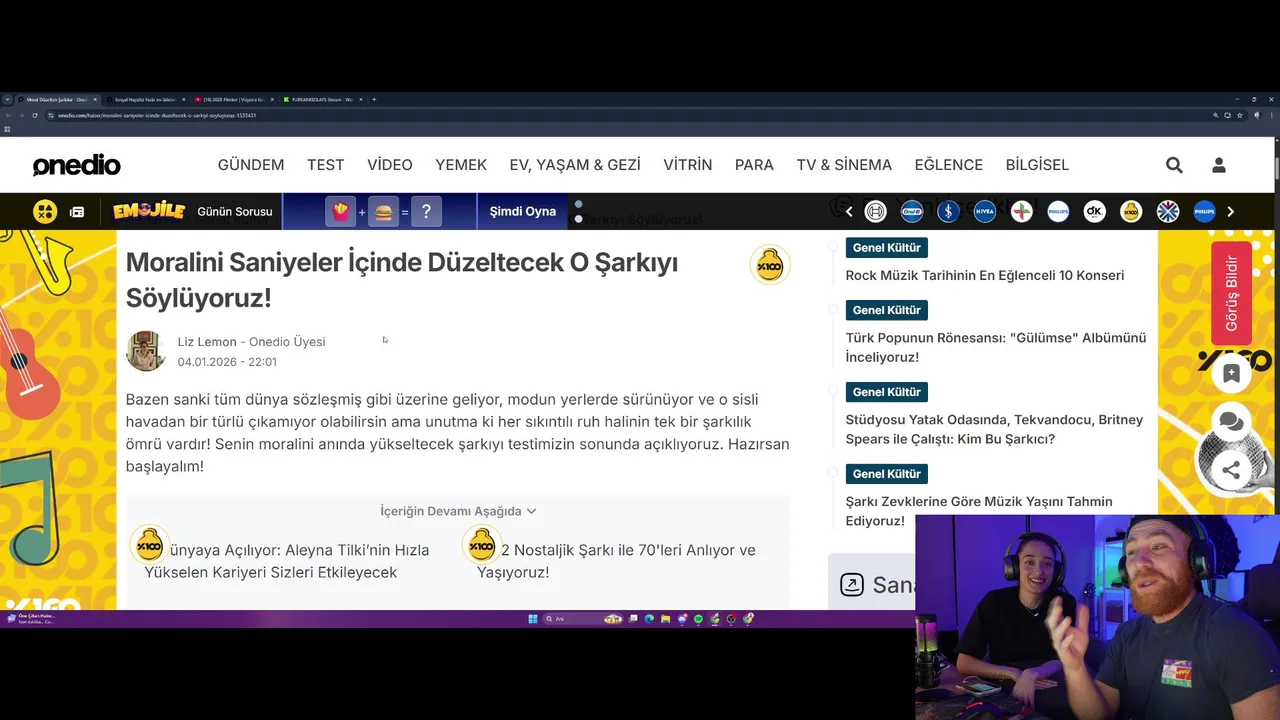Click the Emojile game logo
Image resolution: width=1280 pixels, height=720 pixels.
[x=148, y=211]
